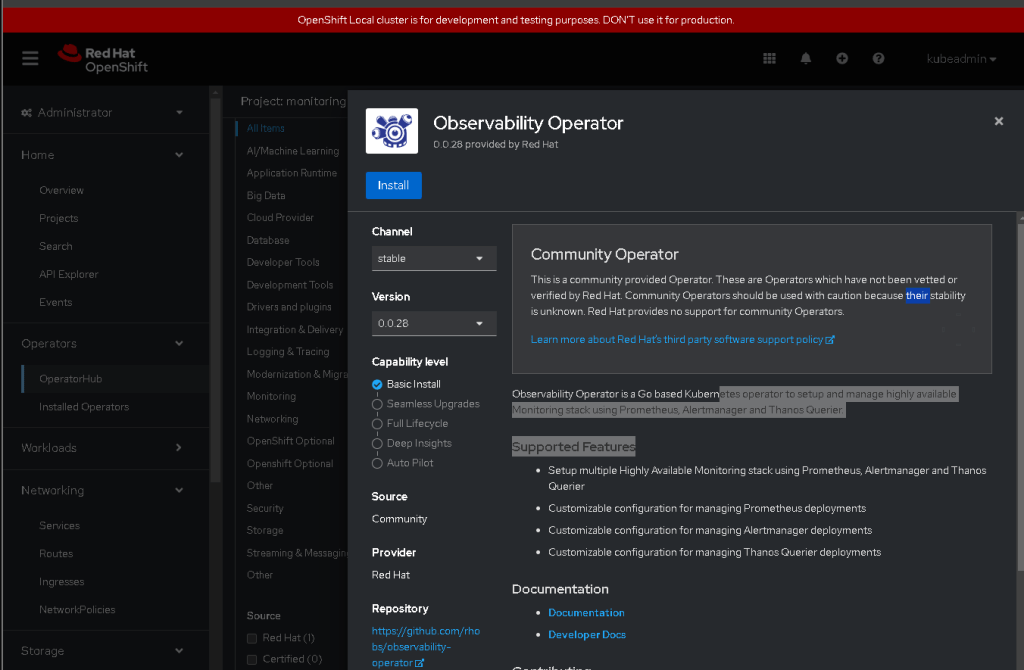Screen dimensions: 1024x670
Task: Close the Observability Operator panel
Action: (999, 121)
